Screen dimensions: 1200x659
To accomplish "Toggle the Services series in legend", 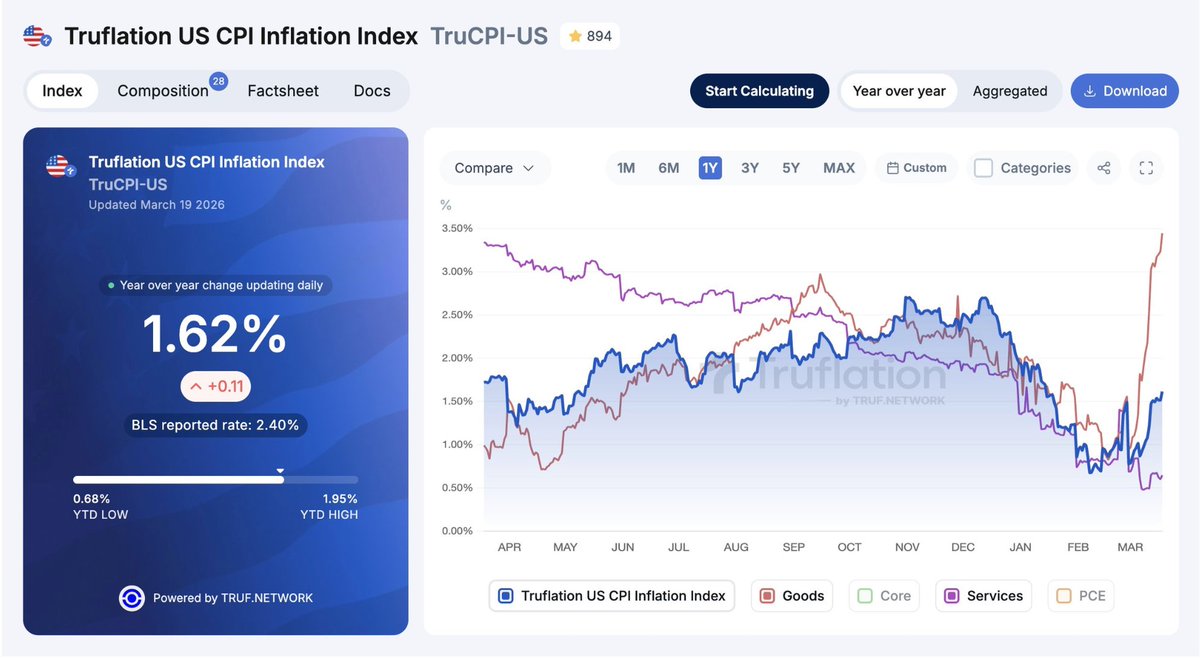I will click(x=983, y=596).
